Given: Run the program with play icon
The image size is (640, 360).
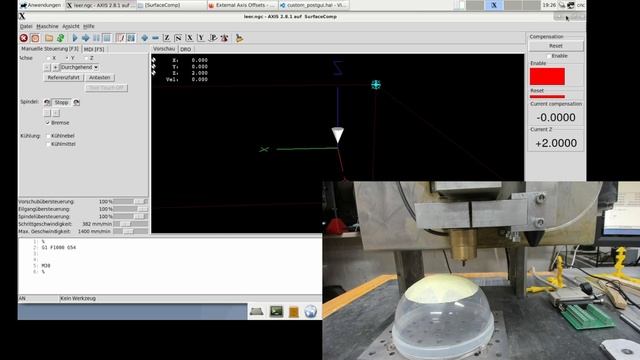Looking at the screenshot, I should coord(75,38).
